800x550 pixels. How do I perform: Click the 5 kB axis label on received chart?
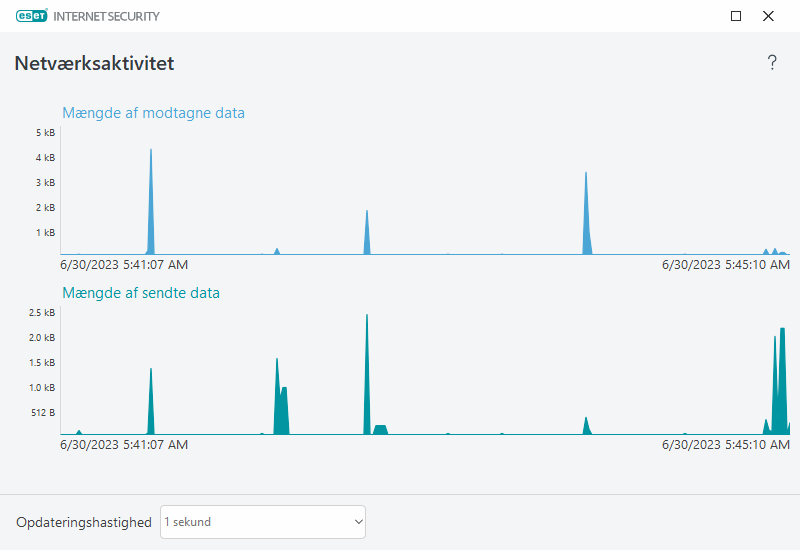tap(45, 133)
